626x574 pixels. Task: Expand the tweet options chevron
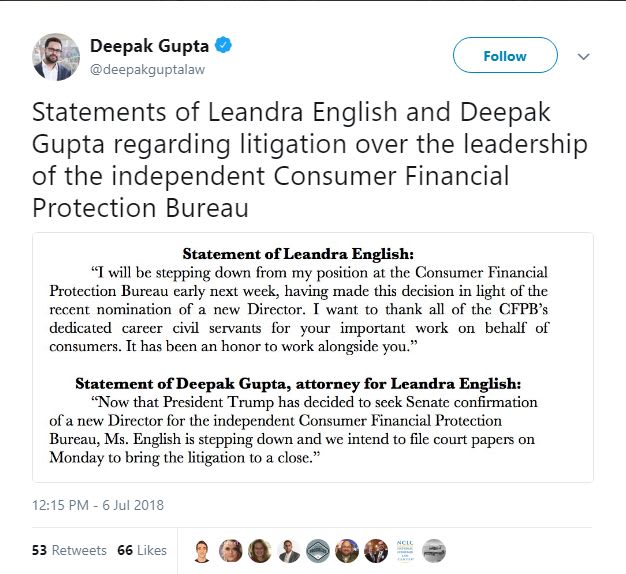coord(585,57)
